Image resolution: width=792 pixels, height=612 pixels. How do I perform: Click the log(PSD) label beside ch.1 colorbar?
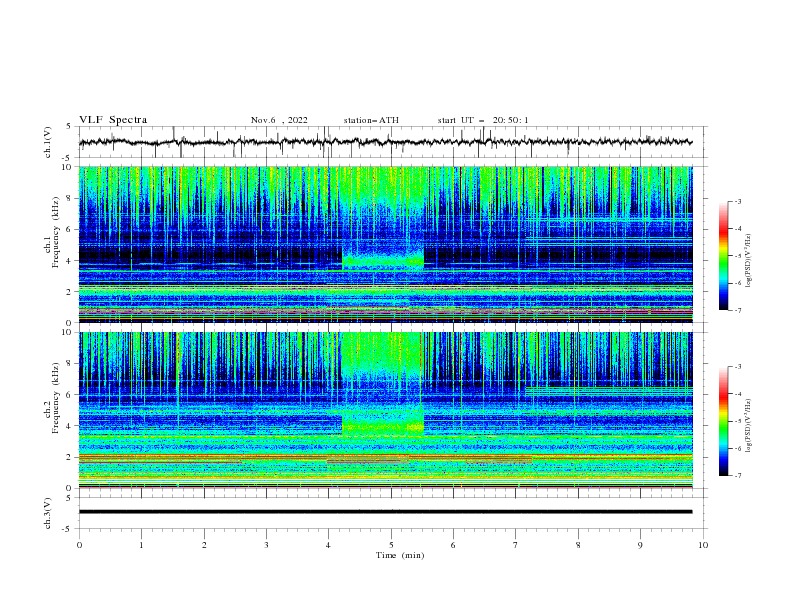[748, 261]
